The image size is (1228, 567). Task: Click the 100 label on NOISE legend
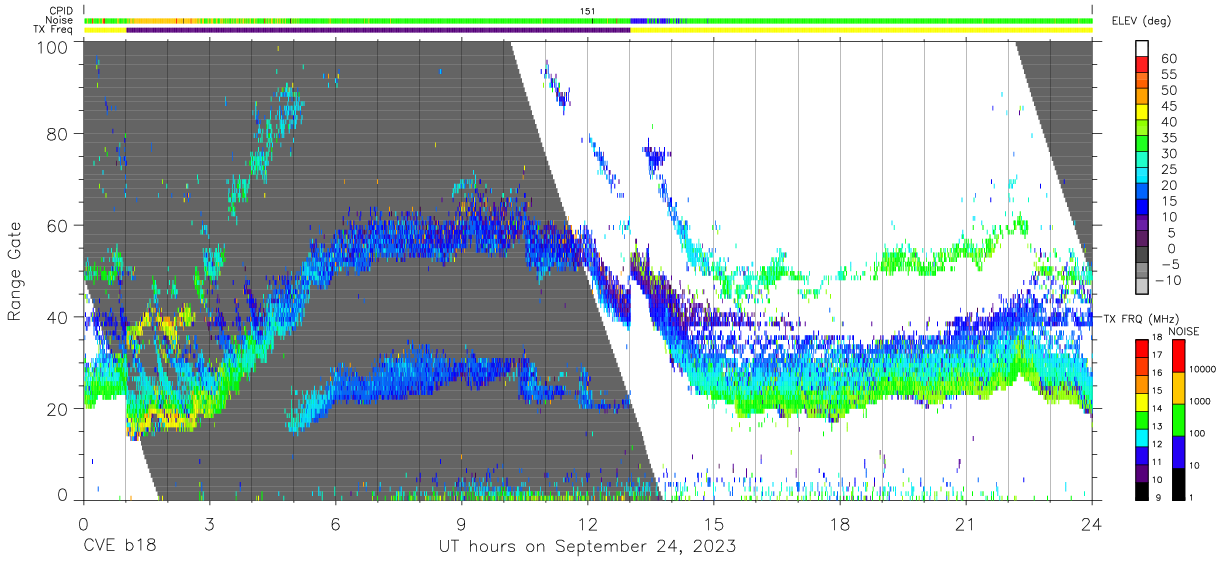coord(1198,434)
